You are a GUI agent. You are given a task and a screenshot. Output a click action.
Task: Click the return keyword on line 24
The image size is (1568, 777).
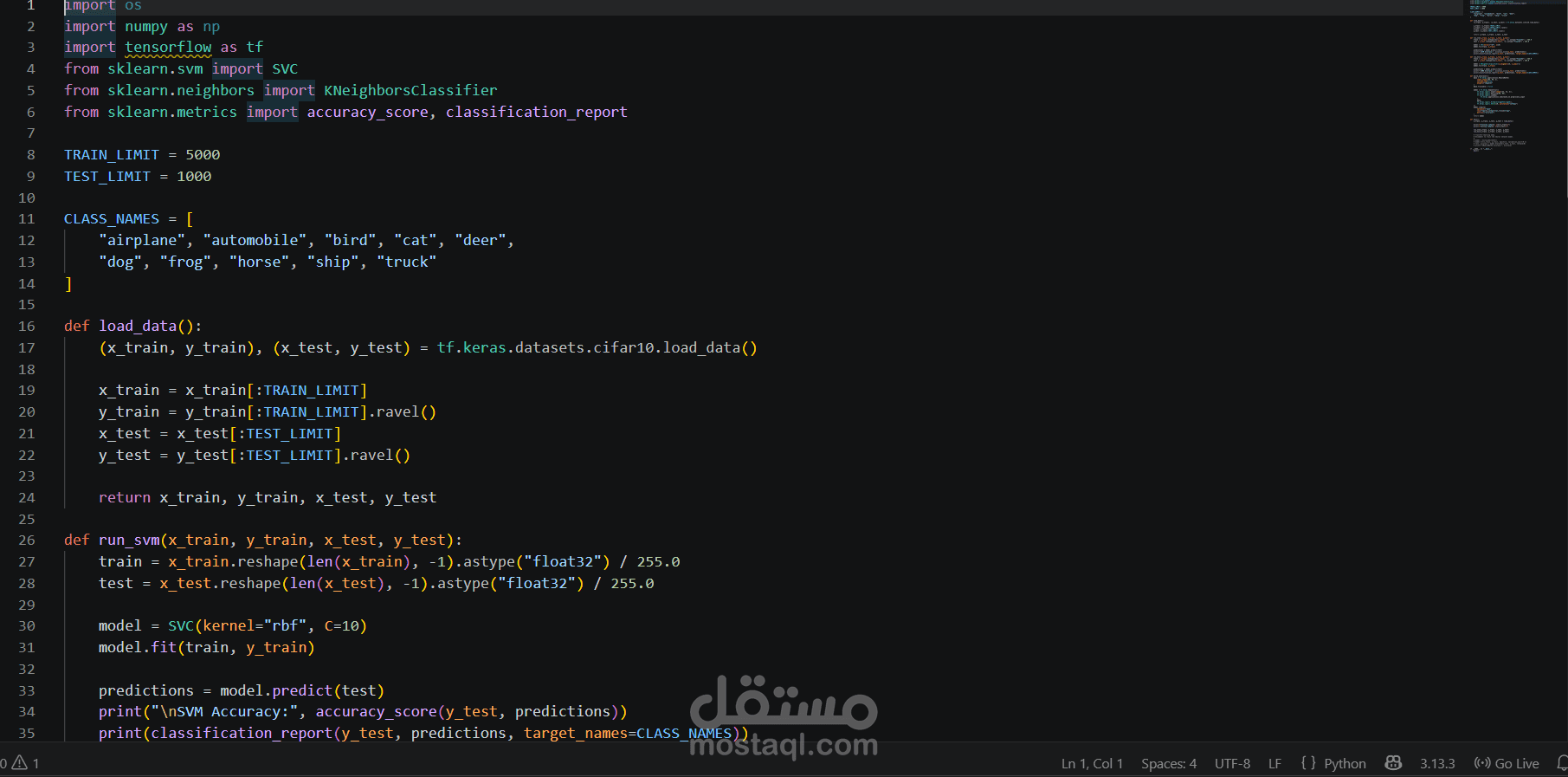(x=125, y=498)
